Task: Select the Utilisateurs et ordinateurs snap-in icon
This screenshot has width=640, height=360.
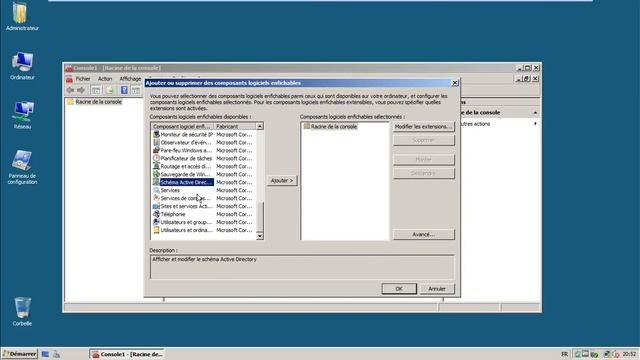Action: [156, 230]
